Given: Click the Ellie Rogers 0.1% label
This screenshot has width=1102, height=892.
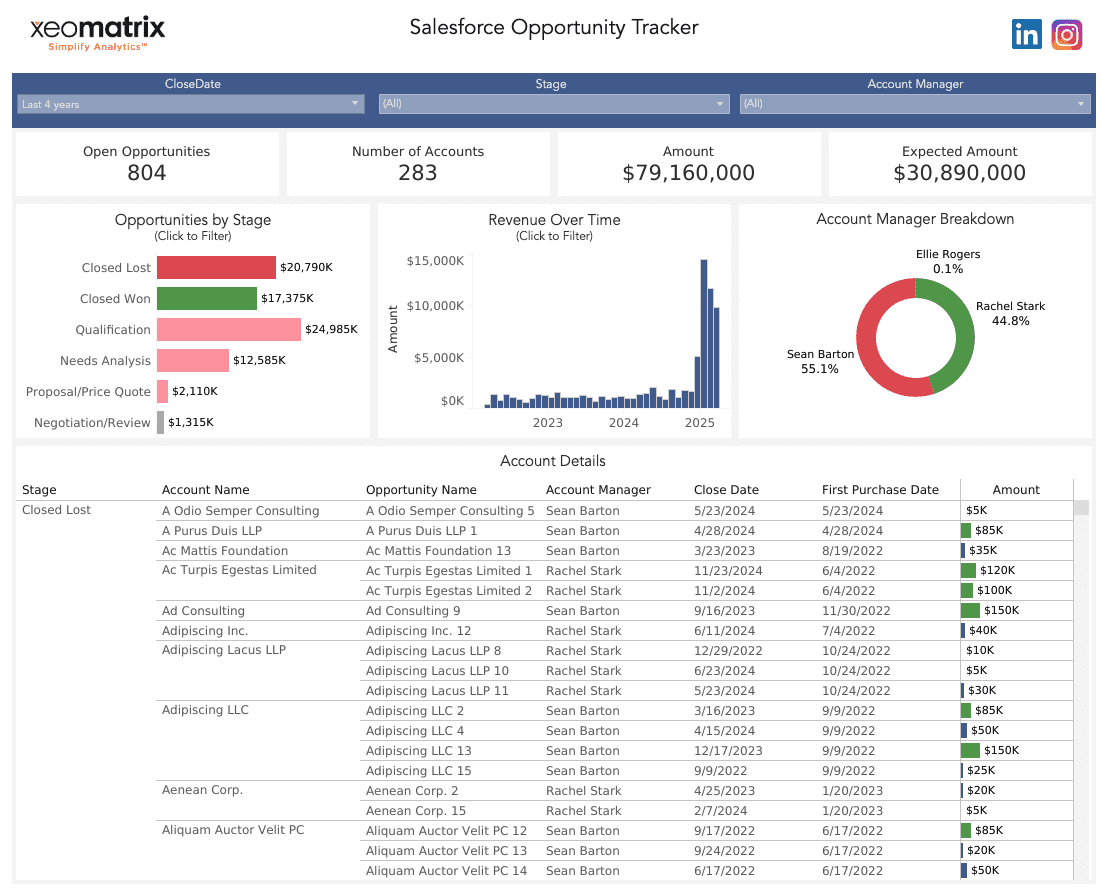Looking at the screenshot, I should tap(947, 261).
